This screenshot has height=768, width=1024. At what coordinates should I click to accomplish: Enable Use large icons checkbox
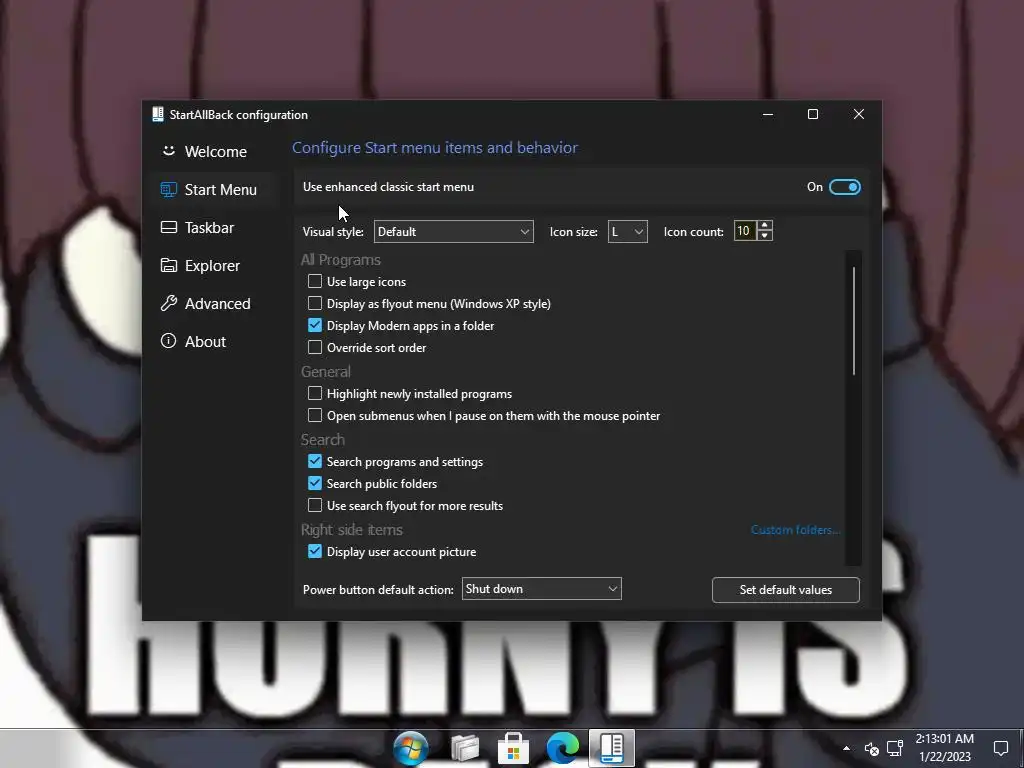(x=315, y=281)
